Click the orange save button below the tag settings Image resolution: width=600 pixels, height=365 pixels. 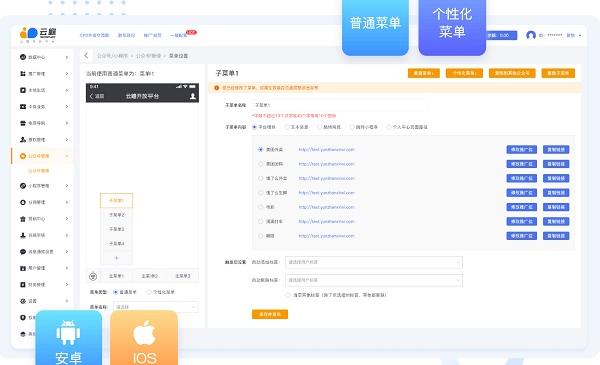click(x=270, y=314)
